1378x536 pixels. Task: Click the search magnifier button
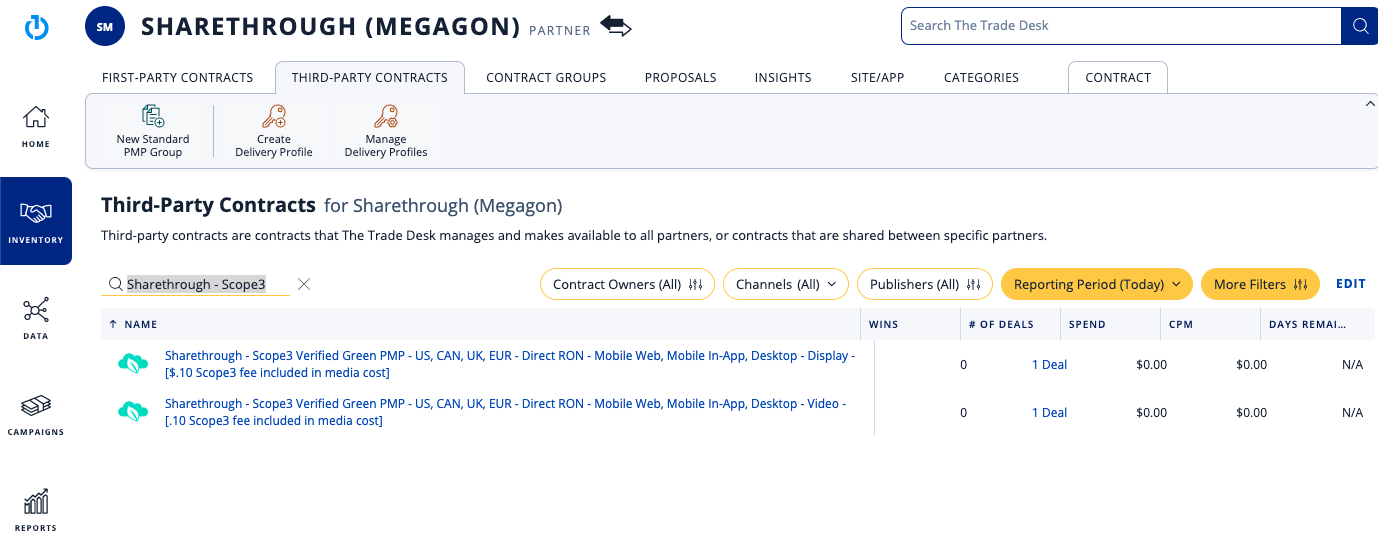pyautogui.click(x=1360, y=26)
